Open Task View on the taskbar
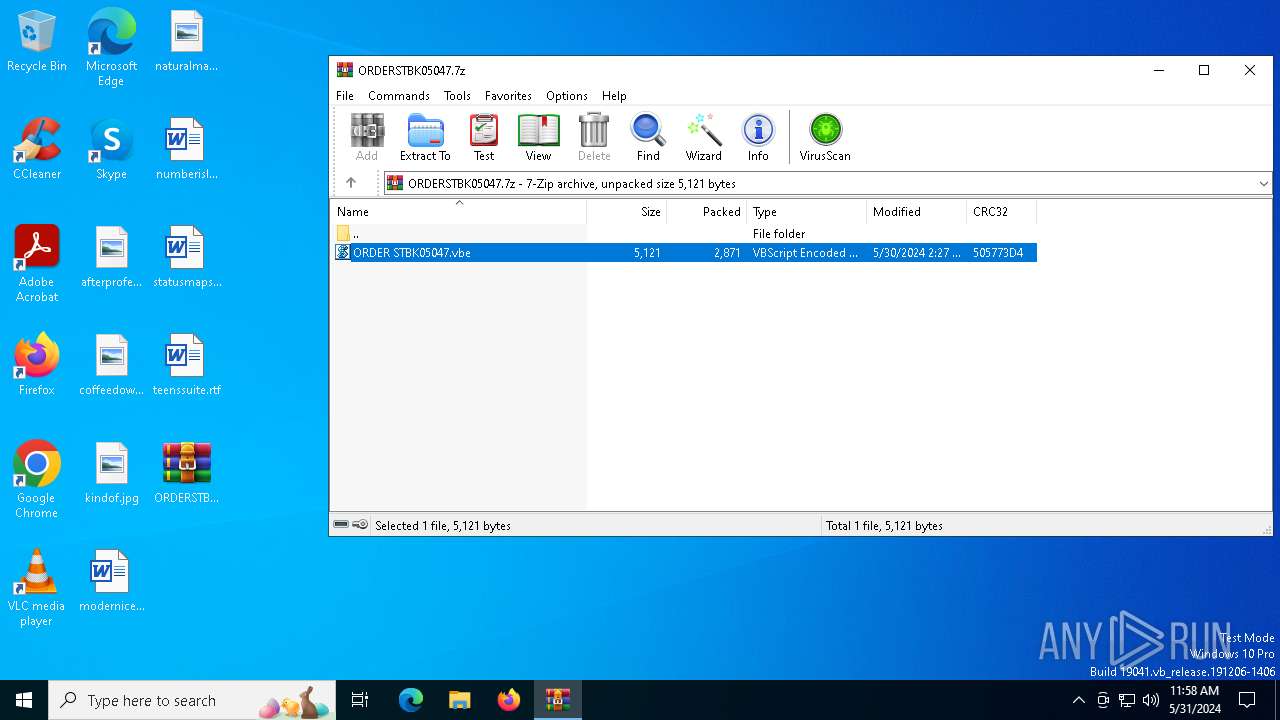The image size is (1280, 720). pos(360,700)
